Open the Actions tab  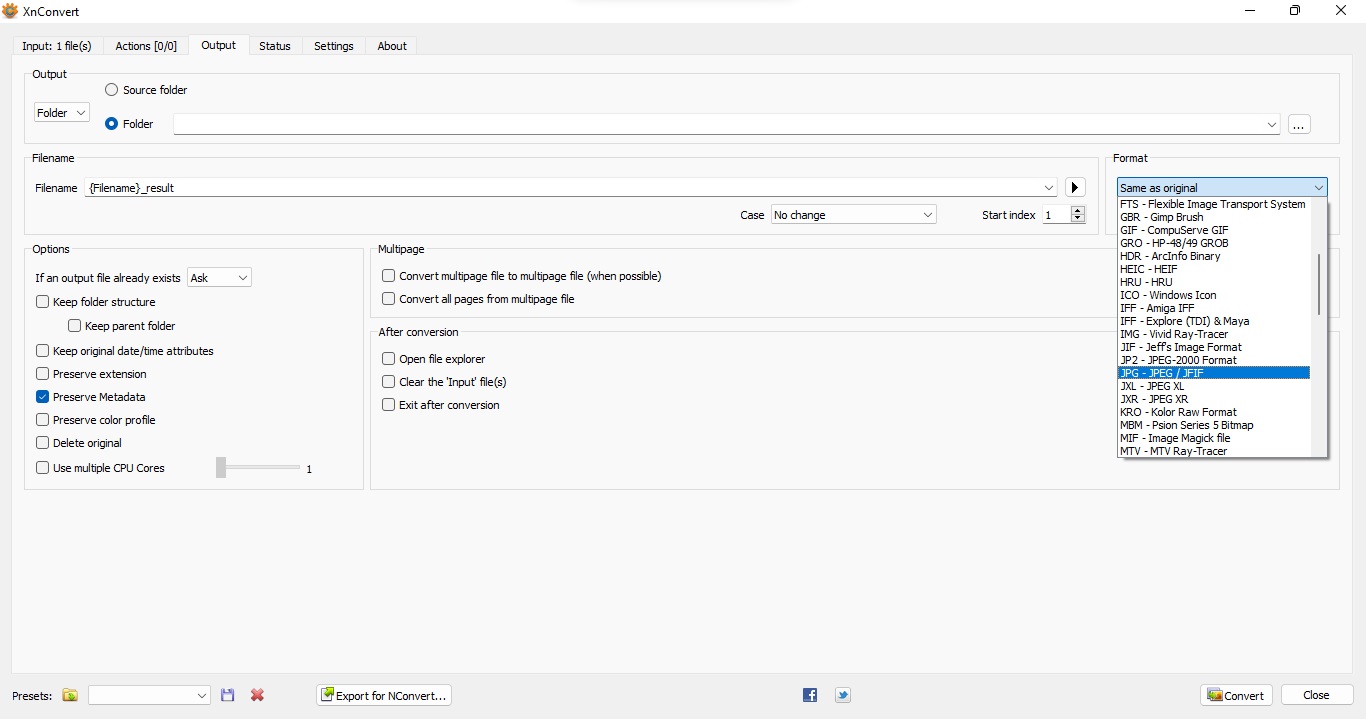146,46
